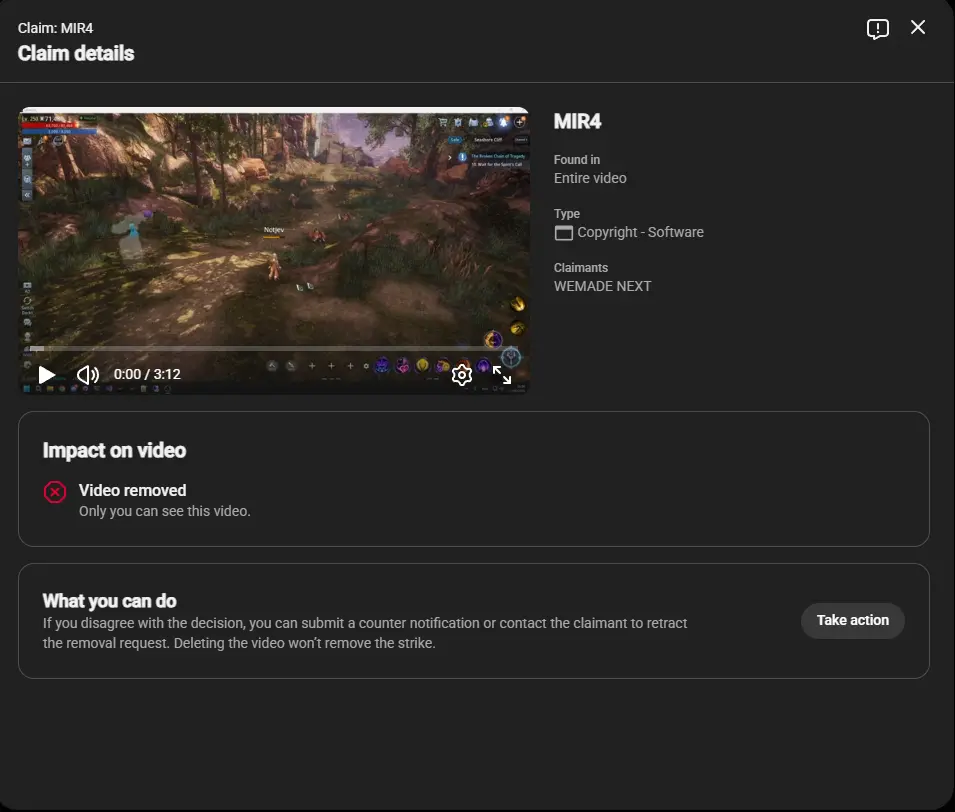Click the 'Claim: MIR4' header text
The height and width of the screenshot is (812, 955).
[x=55, y=28]
